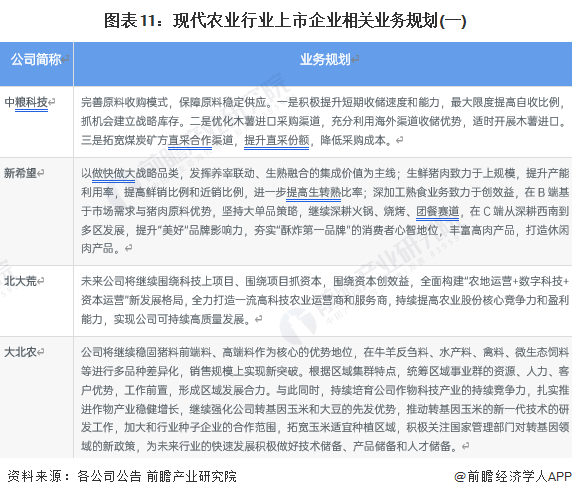
Task: Click the 新希望 company cell
Action: pos(36,212)
